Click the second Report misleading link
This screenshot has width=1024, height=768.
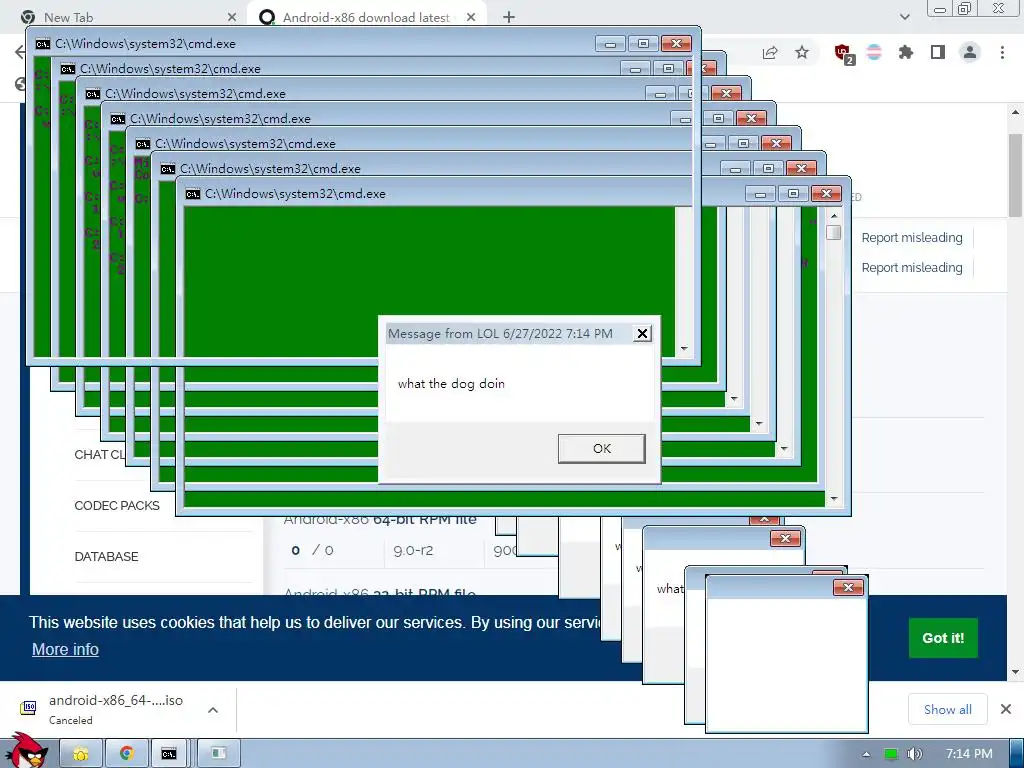pos(912,268)
